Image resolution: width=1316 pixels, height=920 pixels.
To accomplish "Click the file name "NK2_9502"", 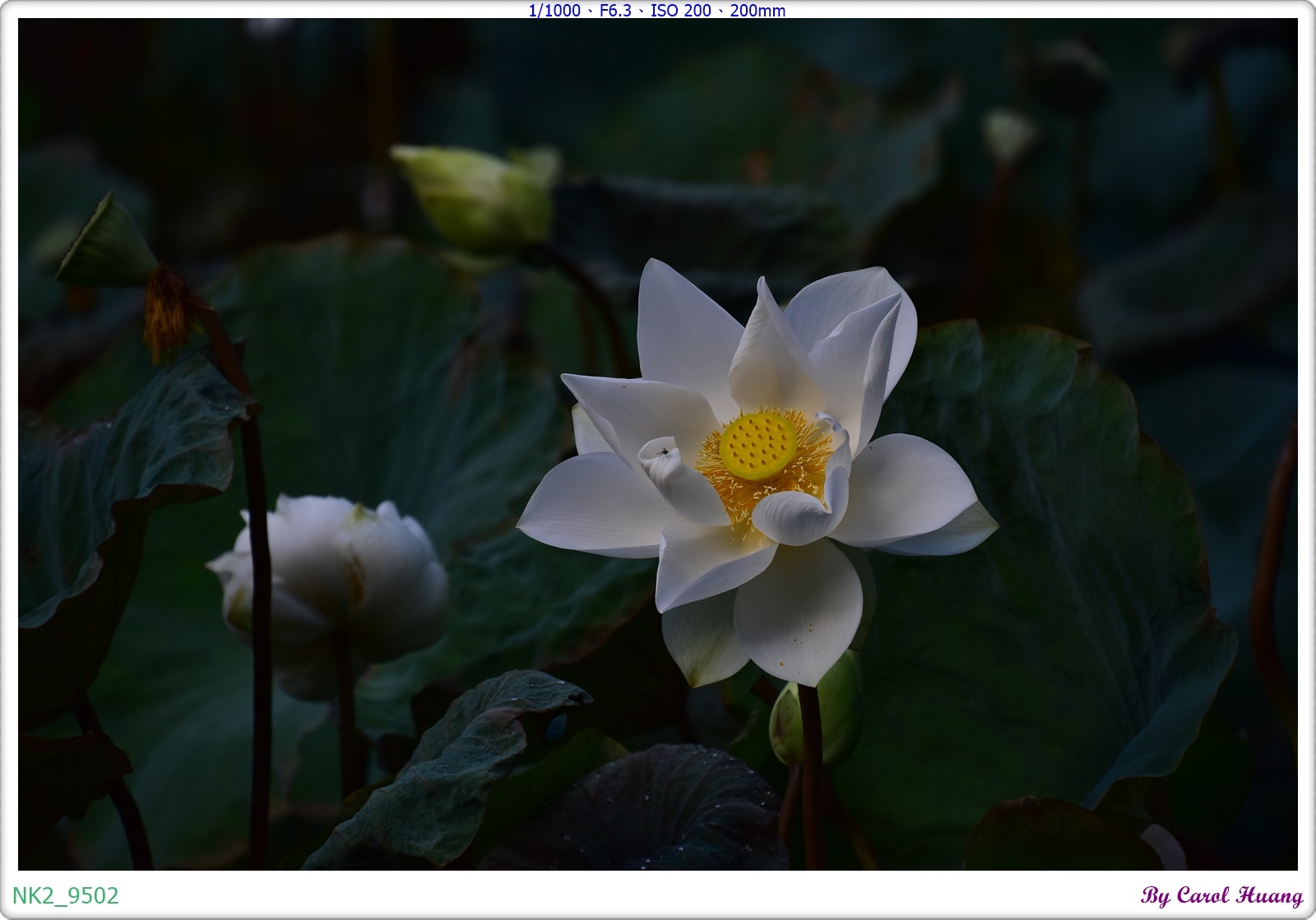I will pyautogui.click(x=66, y=895).
